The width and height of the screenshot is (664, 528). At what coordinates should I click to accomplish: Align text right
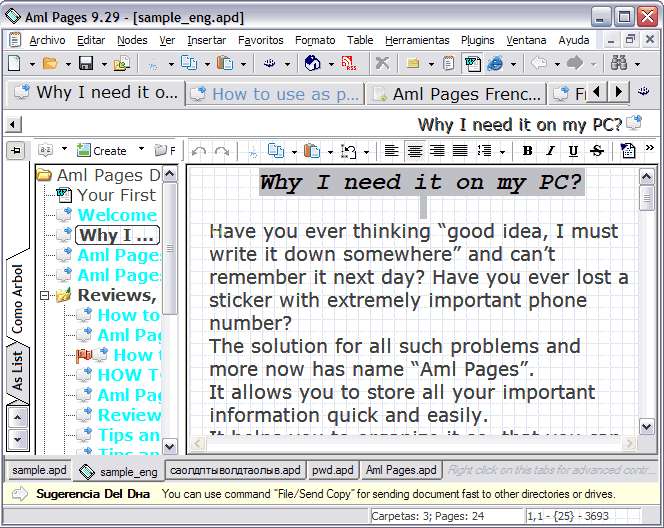[x=437, y=151]
